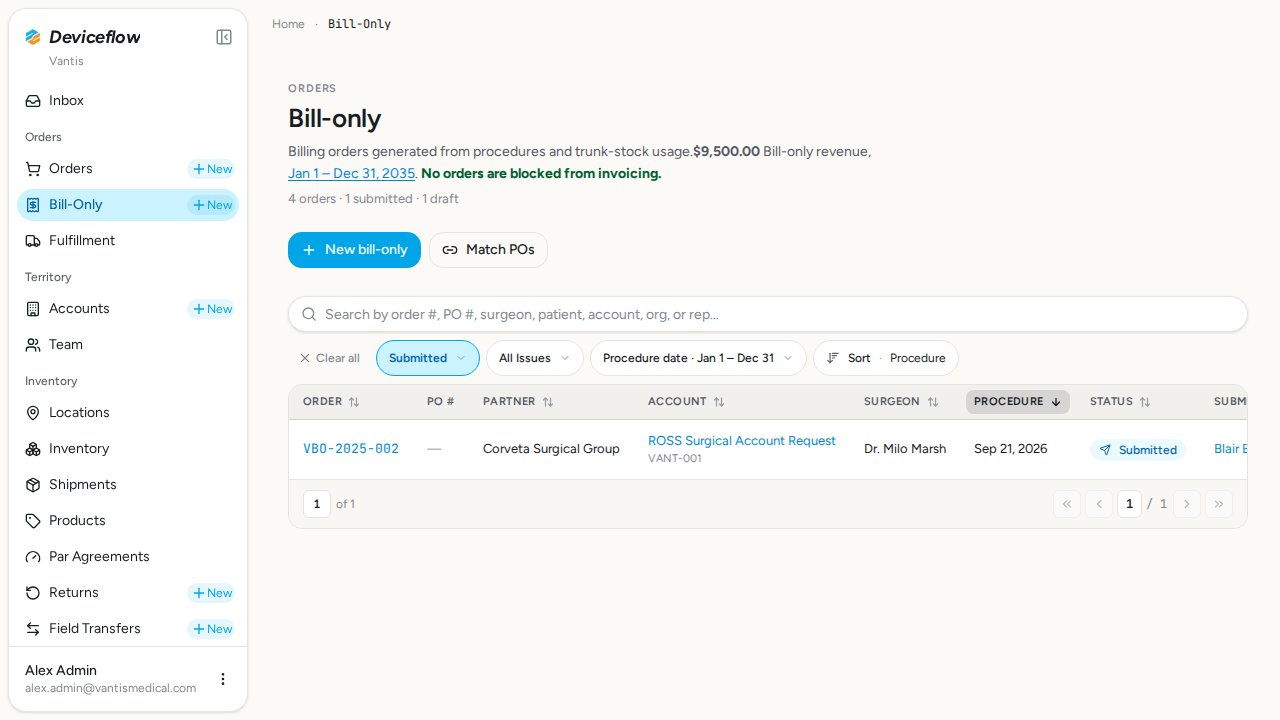1280x720 pixels.
Task: Sort by Partner column arrows icon
Action: [548, 402]
